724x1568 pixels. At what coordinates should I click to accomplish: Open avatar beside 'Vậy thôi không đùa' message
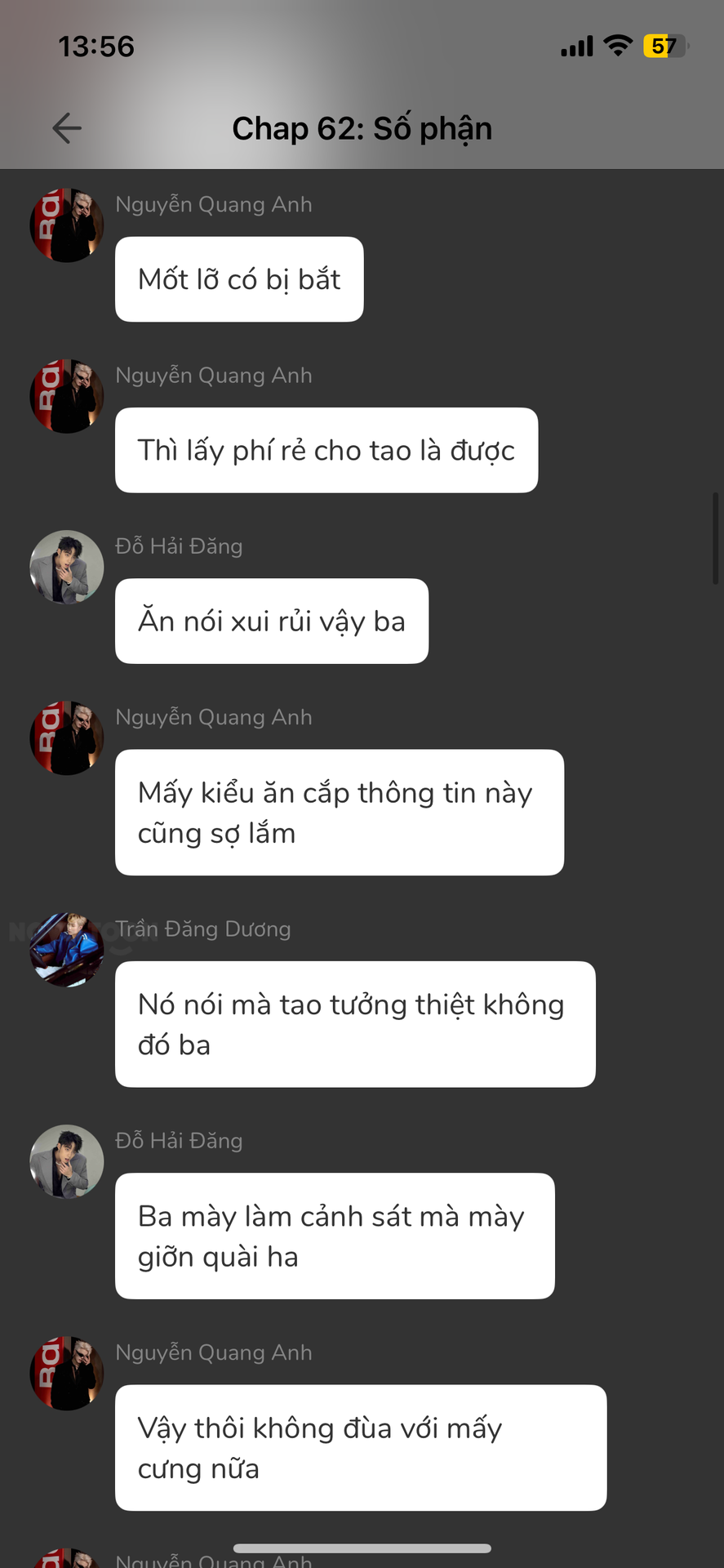tap(67, 1374)
